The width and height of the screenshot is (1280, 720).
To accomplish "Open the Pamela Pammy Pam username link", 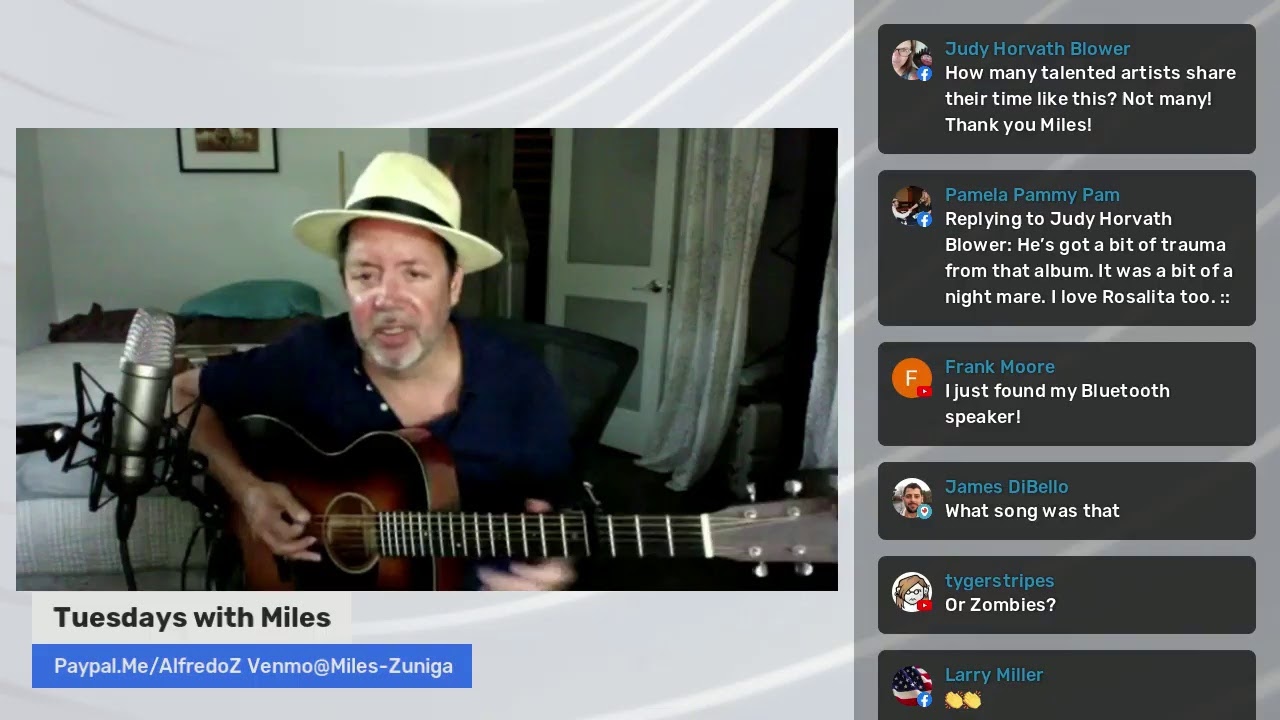I will coord(1032,195).
